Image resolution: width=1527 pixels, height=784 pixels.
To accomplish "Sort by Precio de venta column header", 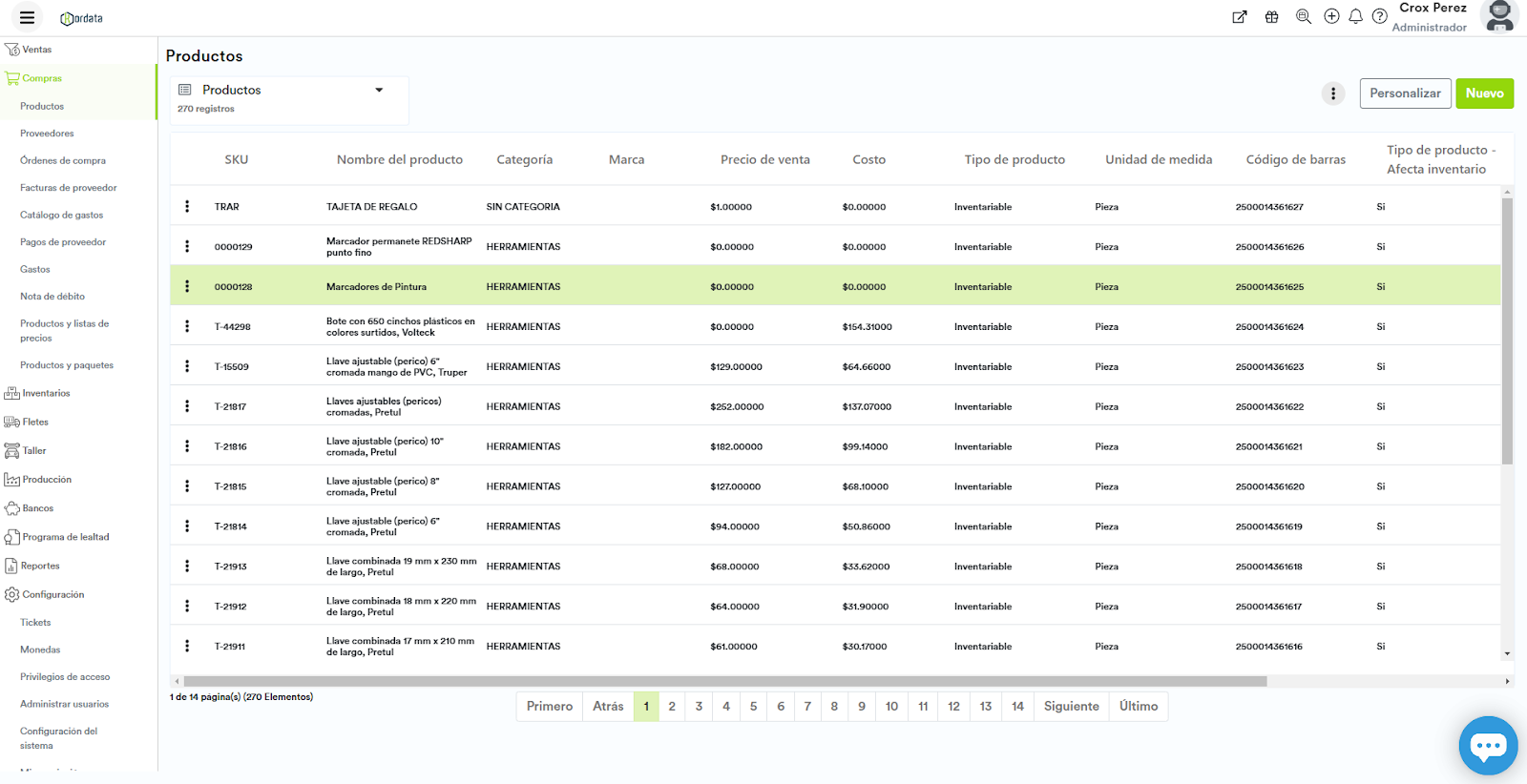I will [764, 160].
